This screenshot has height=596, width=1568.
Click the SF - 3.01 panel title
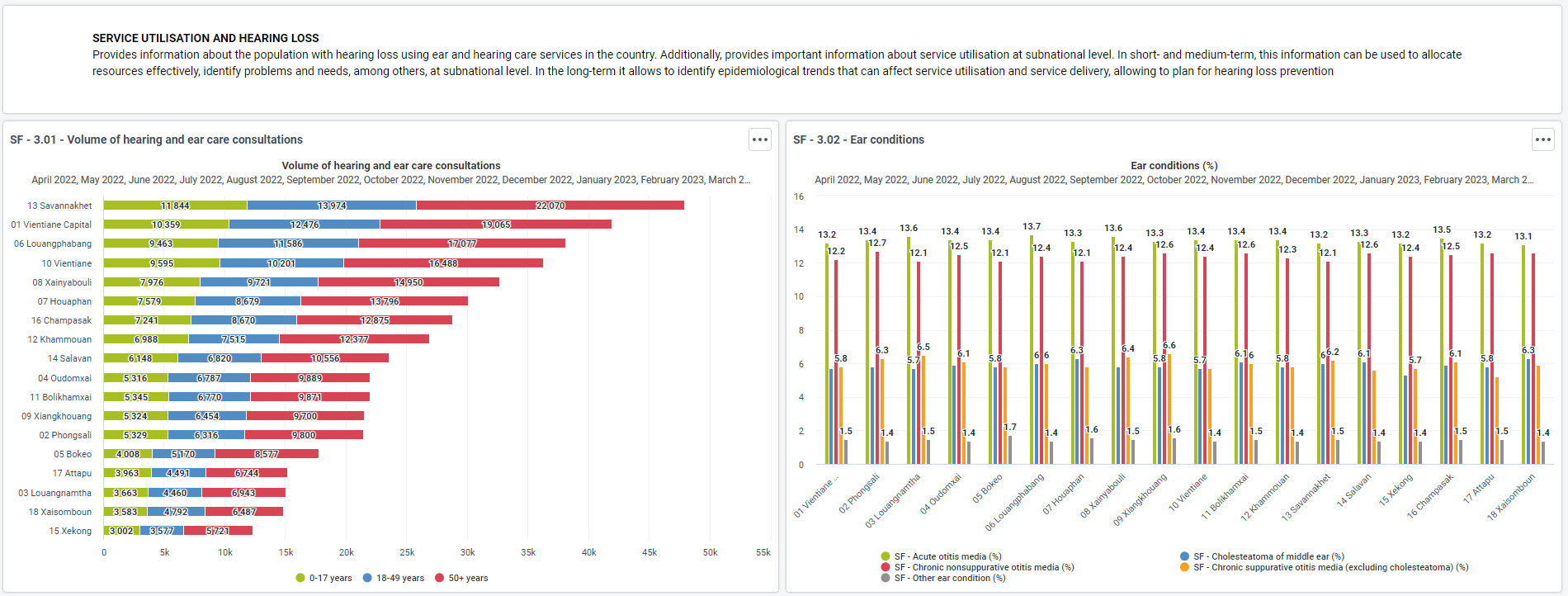[x=156, y=140]
